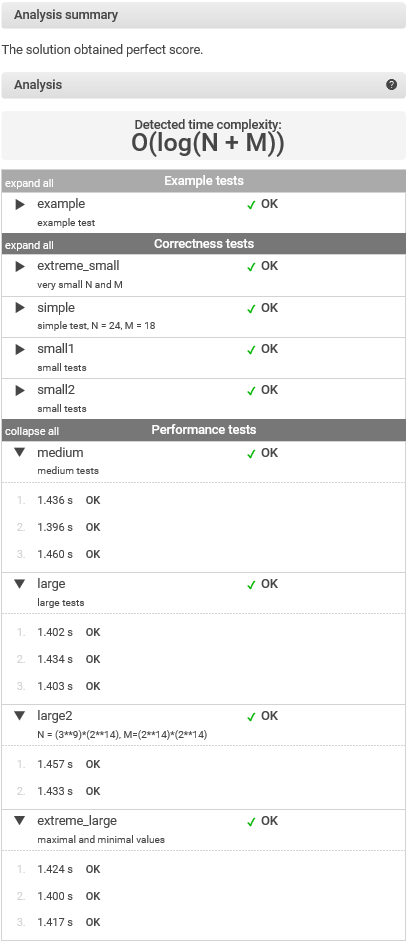Collapse the extreme_large test triangle
The width and height of the screenshot is (412, 946).
coord(20,821)
